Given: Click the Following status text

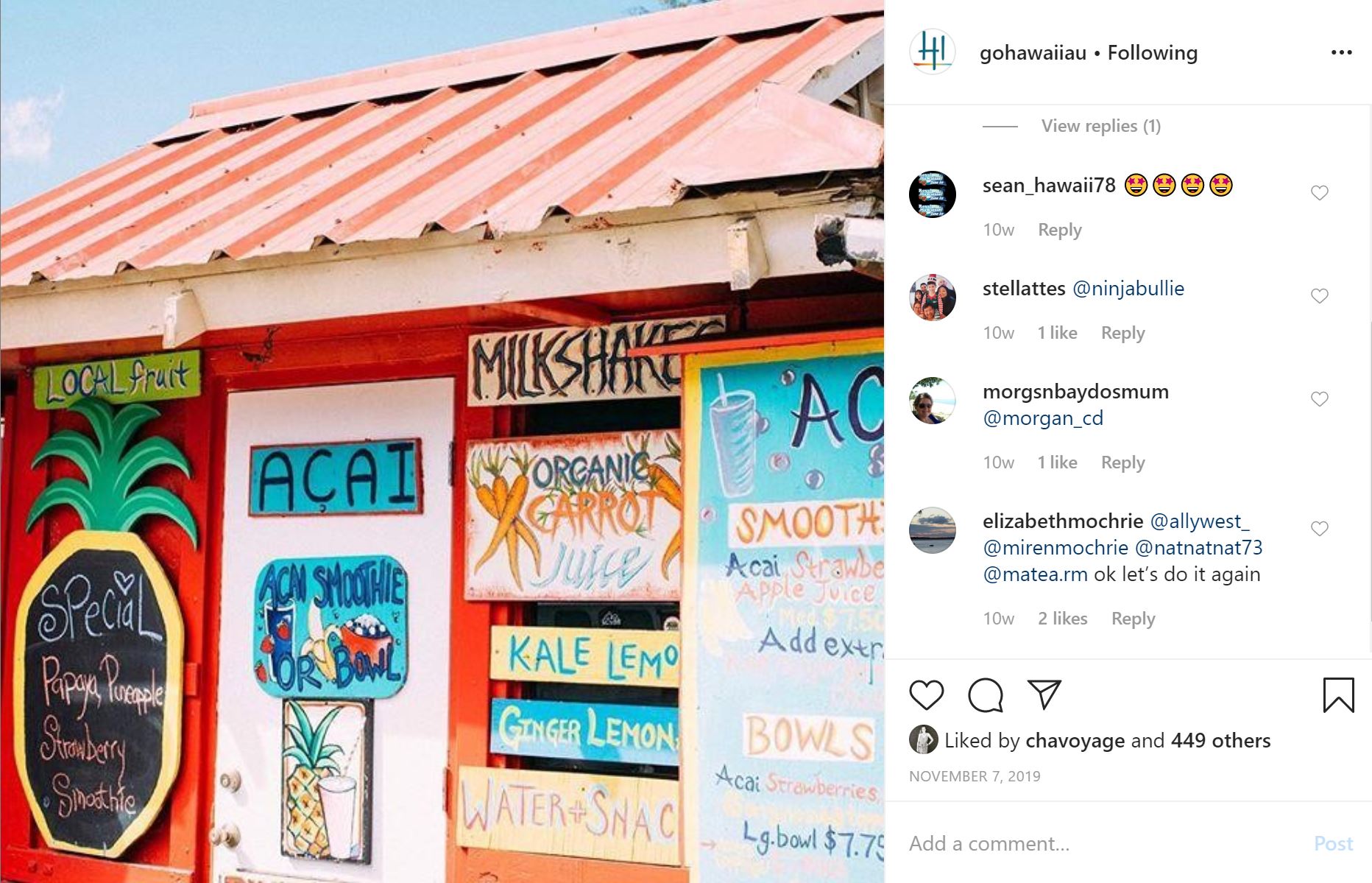Looking at the screenshot, I should pyautogui.click(x=1152, y=53).
